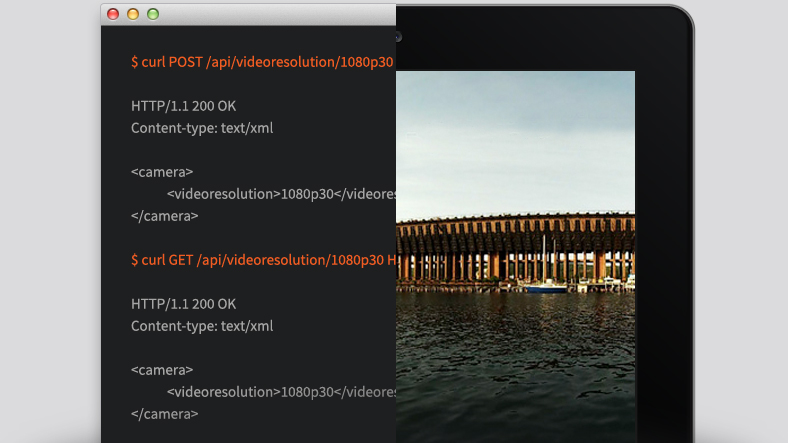Viewport: 788px width, 443px height.
Task: Select the first <videoresolution> XML line
Action: (281, 194)
